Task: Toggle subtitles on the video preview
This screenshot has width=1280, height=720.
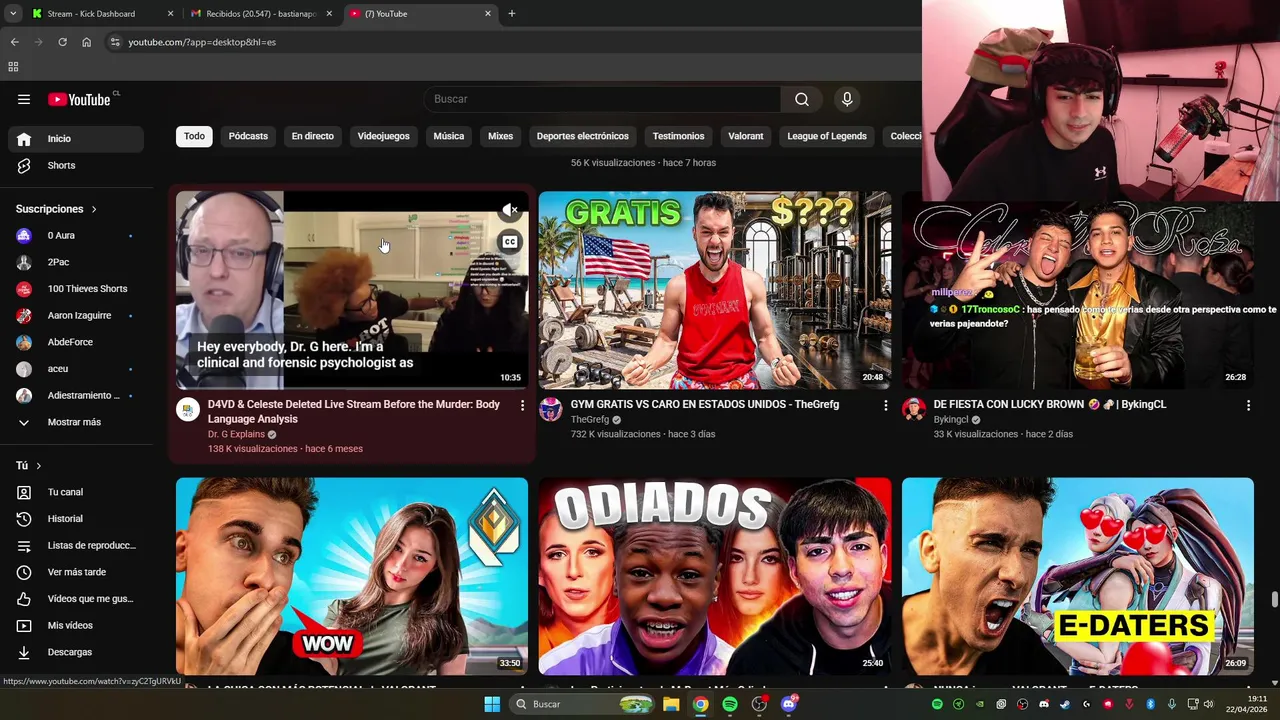Action: tap(510, 242)
